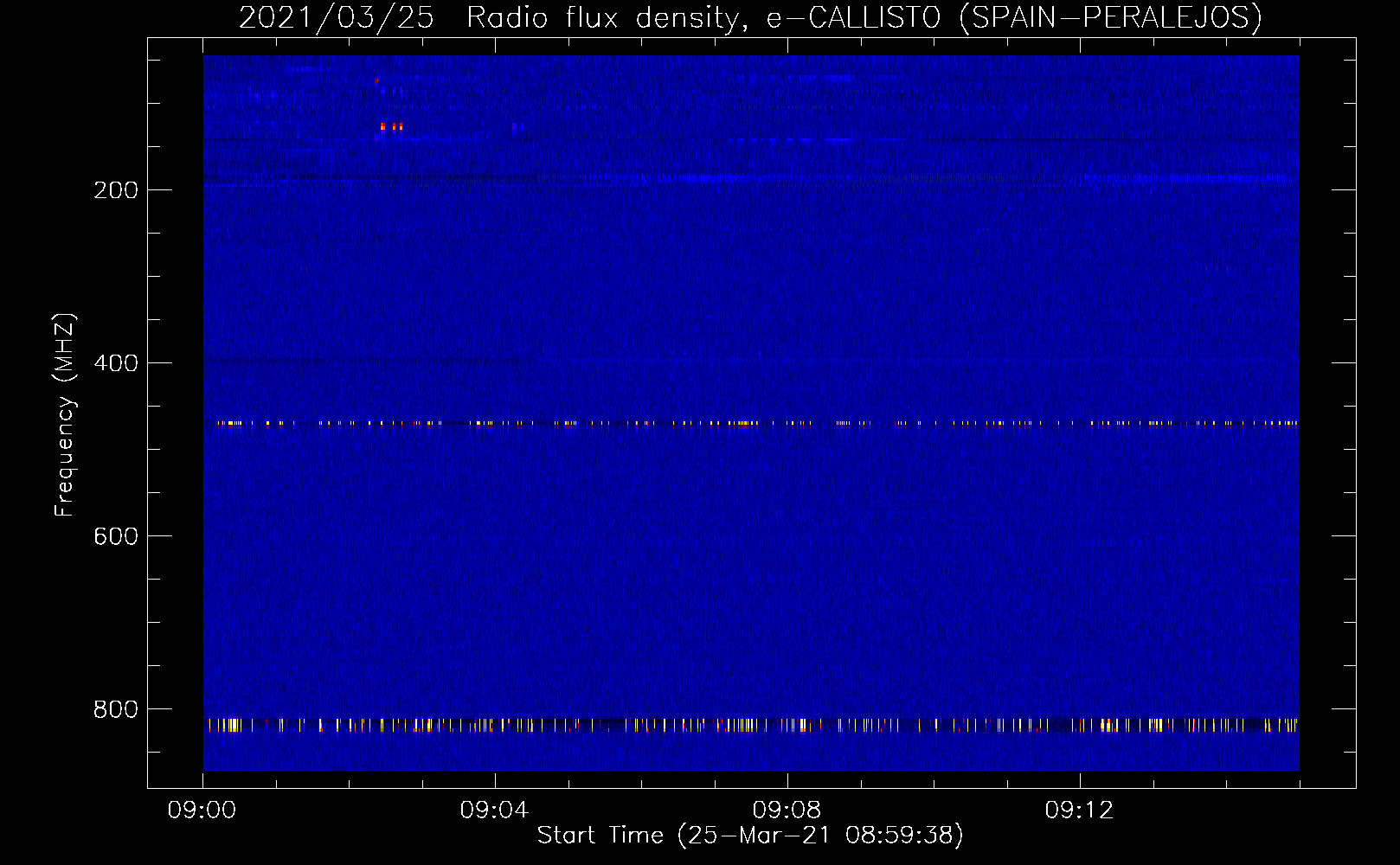Viewport: 1400px width, 865px height.
Task: Click the 09:04 time tick label
Action: pos(494,811)
